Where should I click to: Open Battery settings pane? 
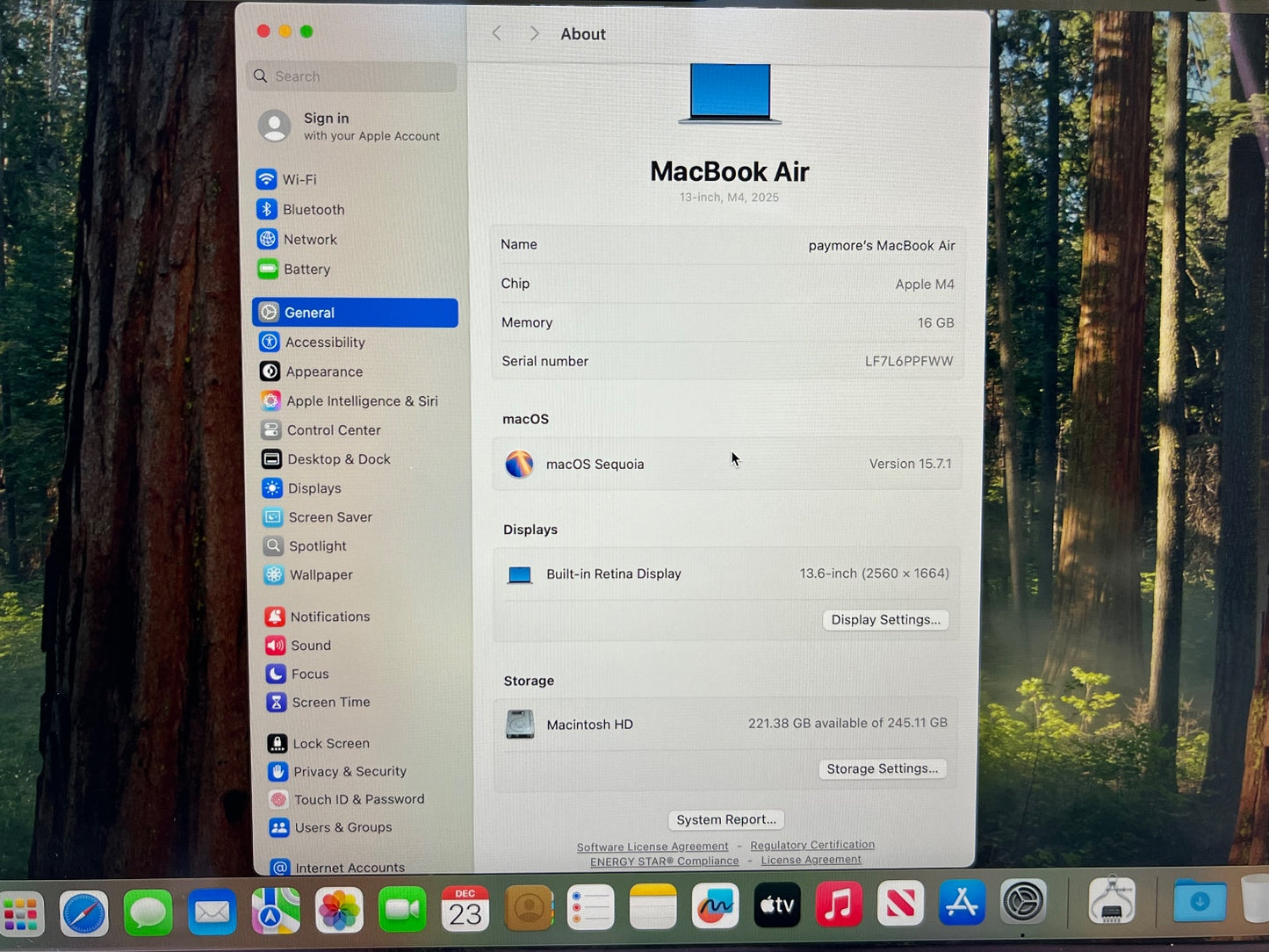click(306, 270)
